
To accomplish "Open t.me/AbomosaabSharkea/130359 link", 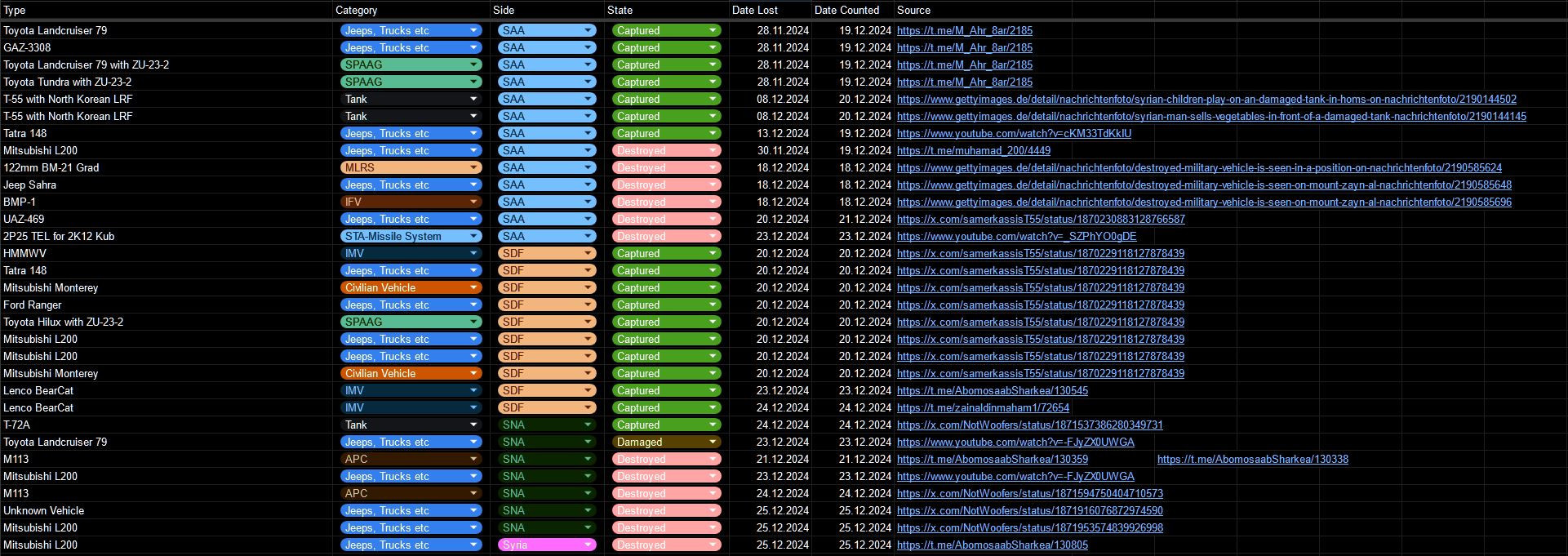I will (x=993, y=459).
